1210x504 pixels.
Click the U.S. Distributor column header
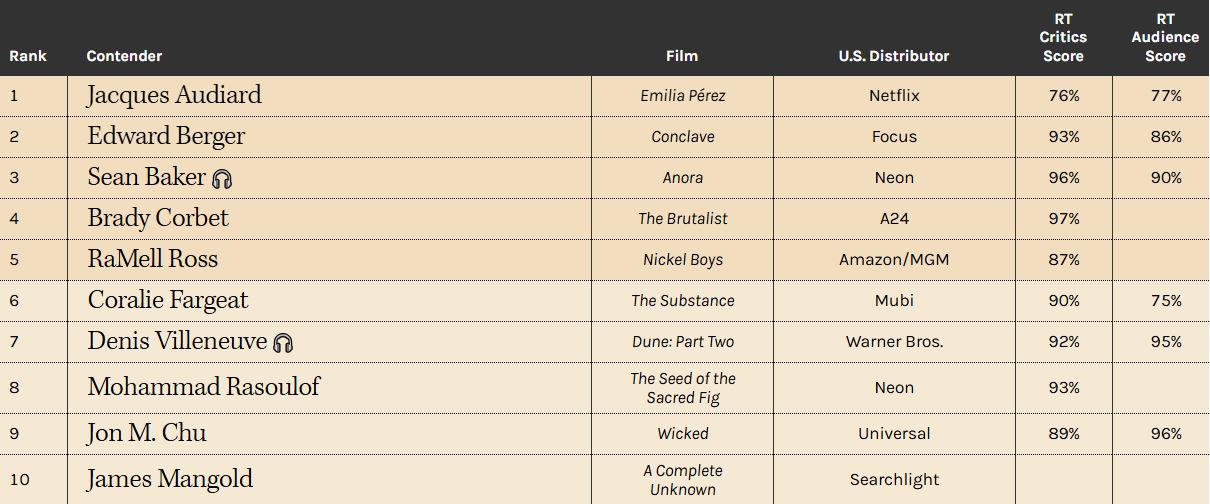tap(894, 56)
